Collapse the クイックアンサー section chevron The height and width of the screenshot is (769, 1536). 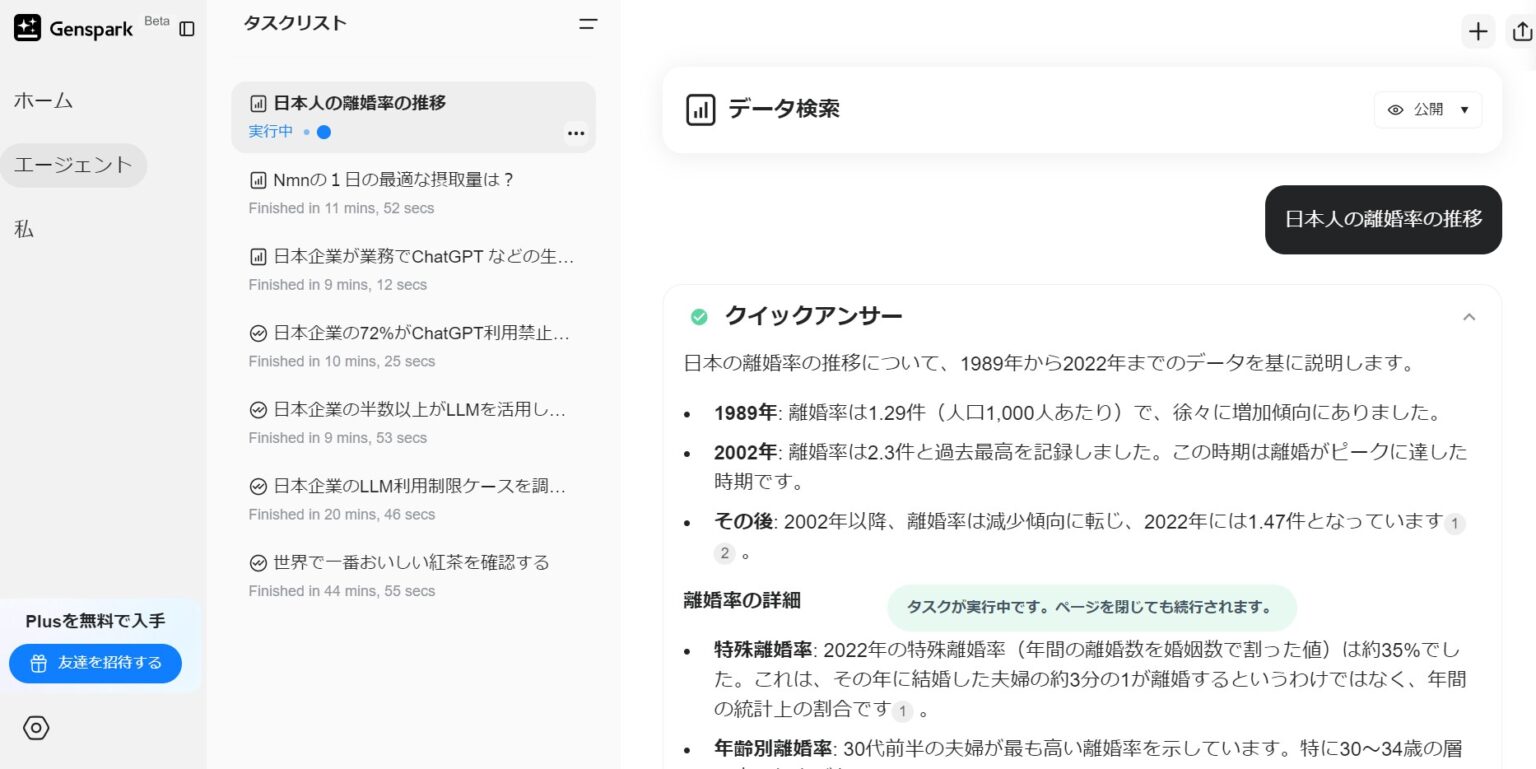1469,316
